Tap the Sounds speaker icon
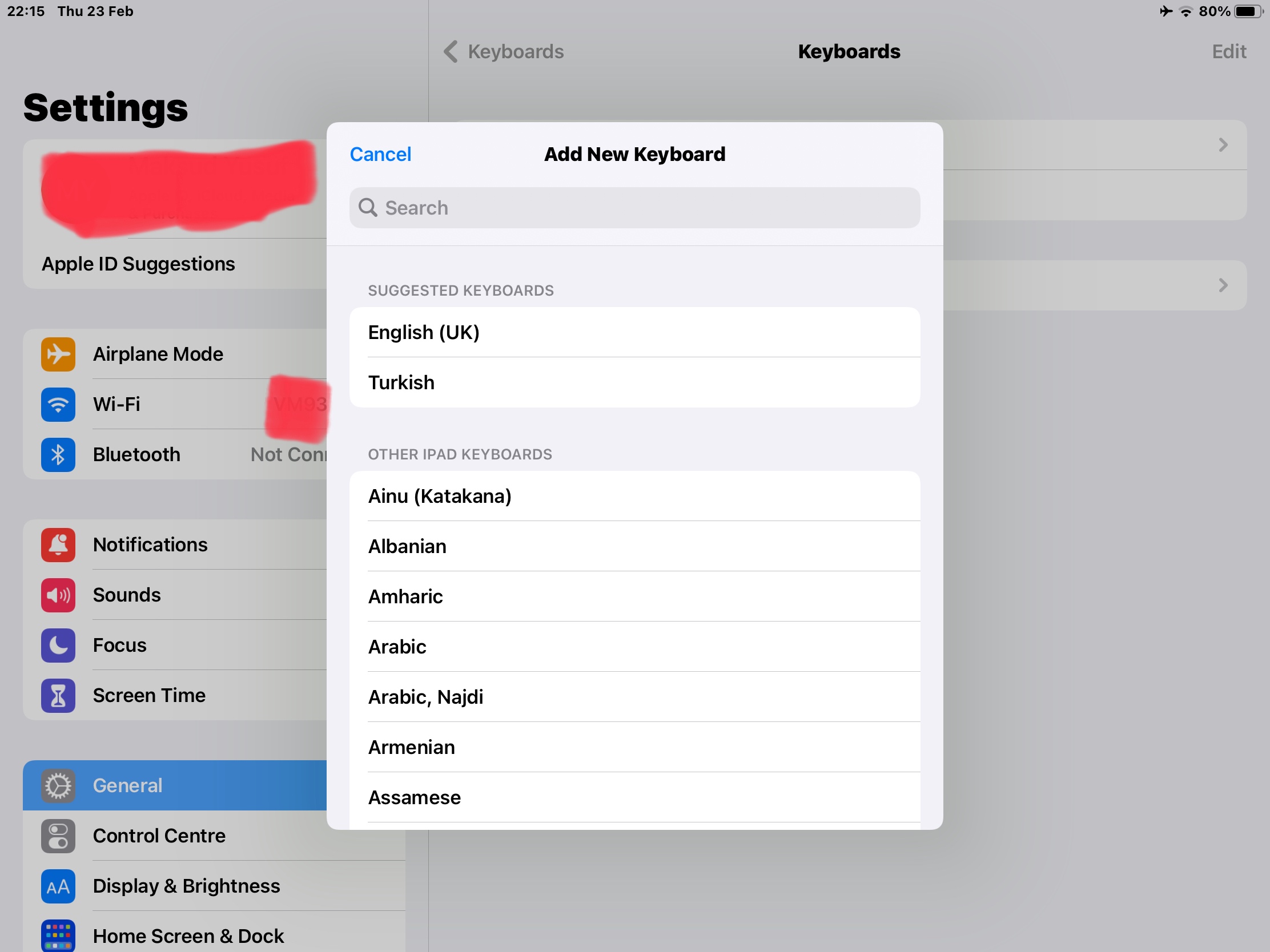 [x=58, y=595]
